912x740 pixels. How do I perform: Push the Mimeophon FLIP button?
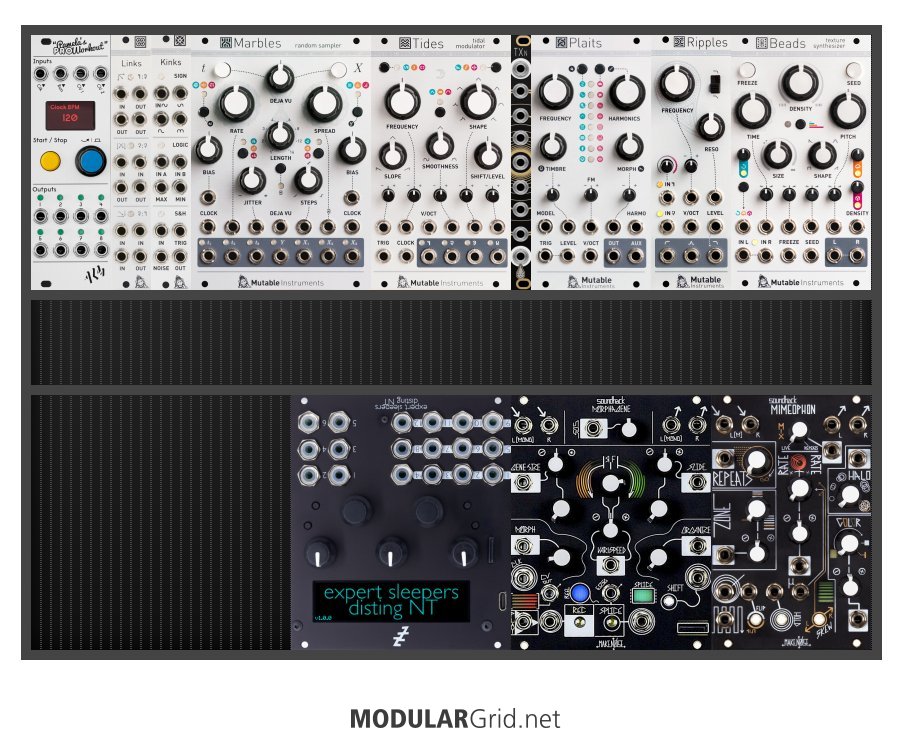point(756,620)
